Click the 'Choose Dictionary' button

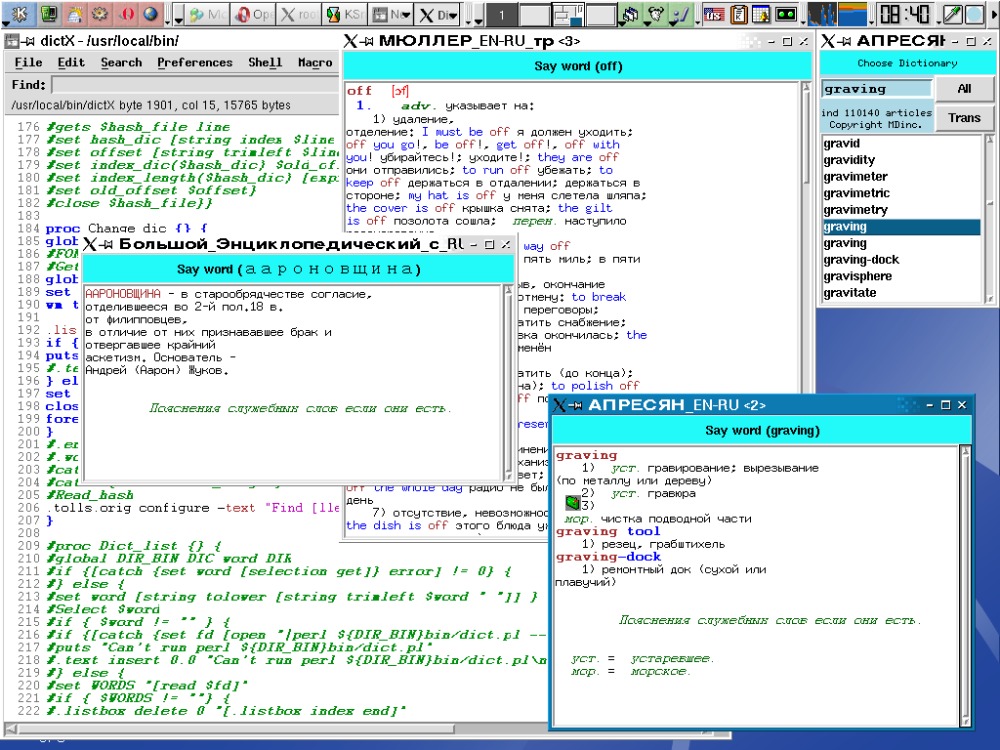[907, 63]
